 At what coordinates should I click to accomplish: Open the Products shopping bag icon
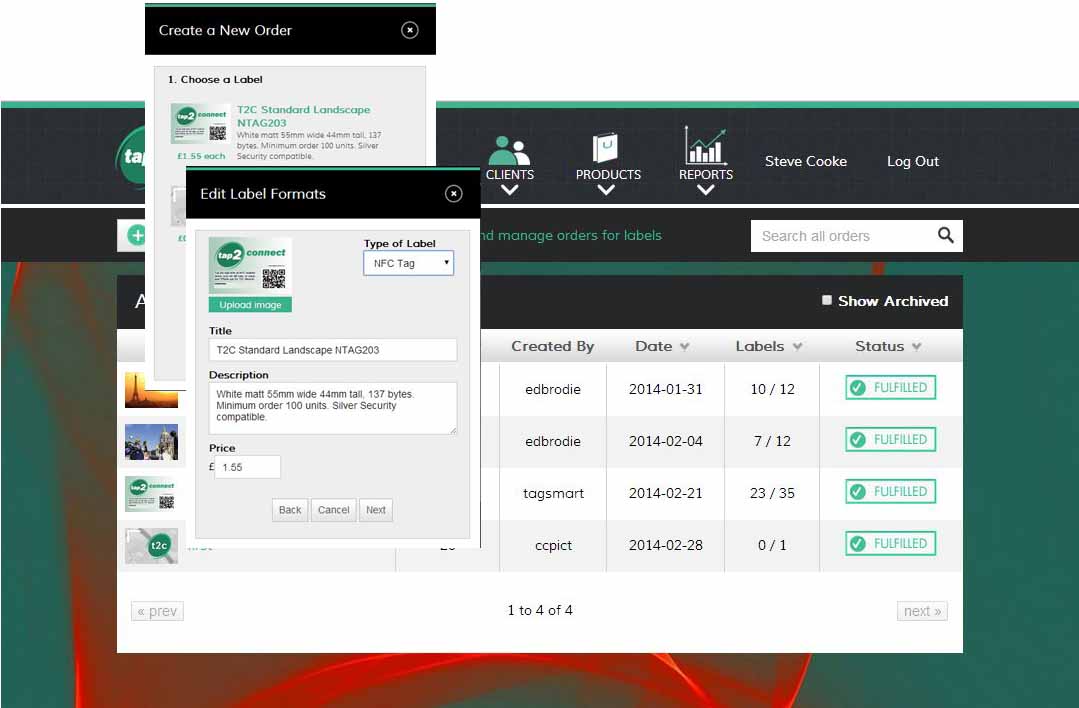pos(606,148)
